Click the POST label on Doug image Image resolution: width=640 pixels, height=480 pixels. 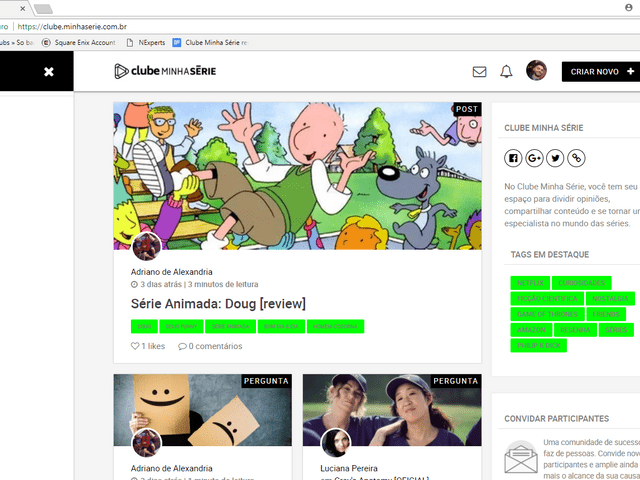pyautogui.click(x=467, y=109)
